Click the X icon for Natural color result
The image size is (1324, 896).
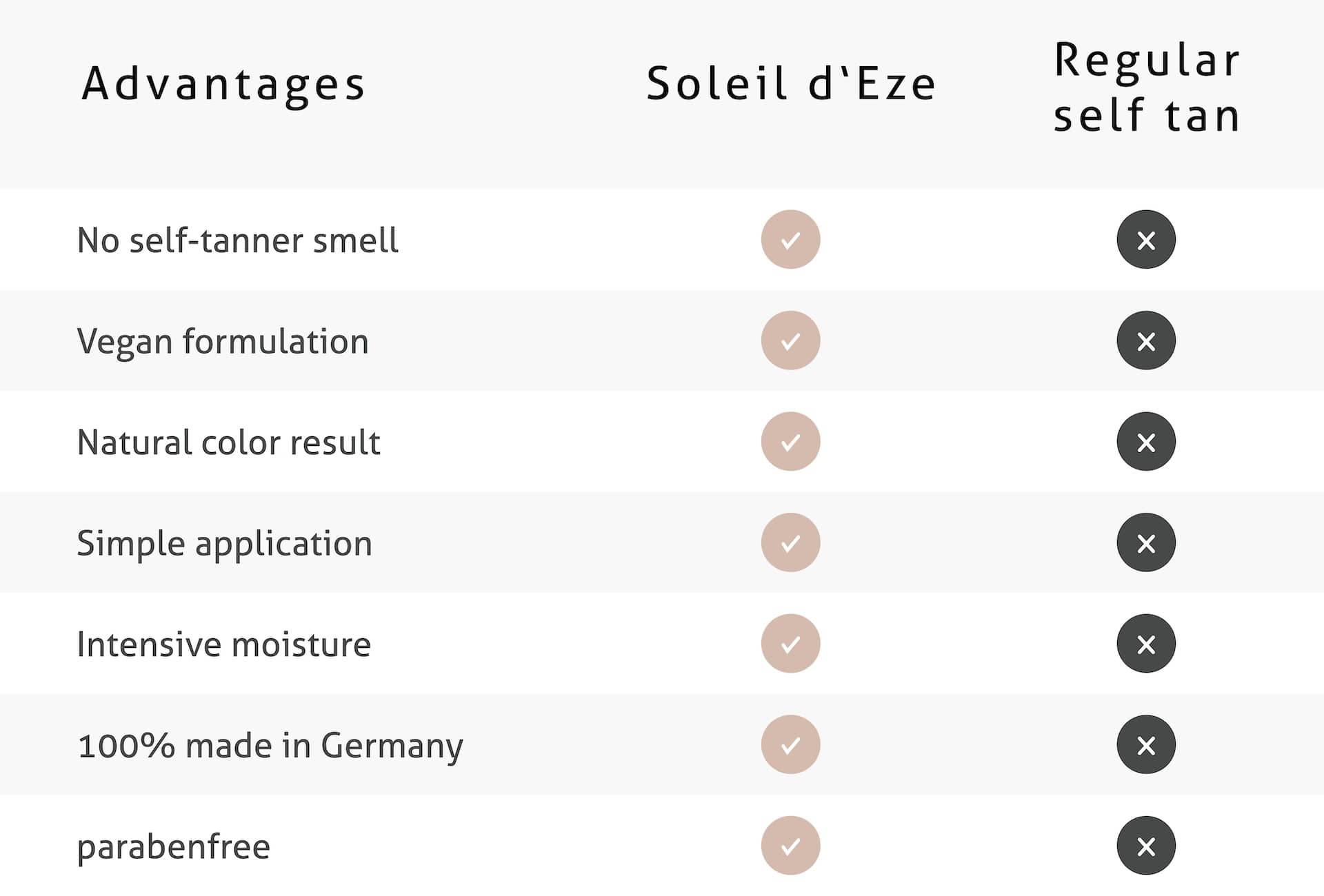click(x=1146, y=442)
